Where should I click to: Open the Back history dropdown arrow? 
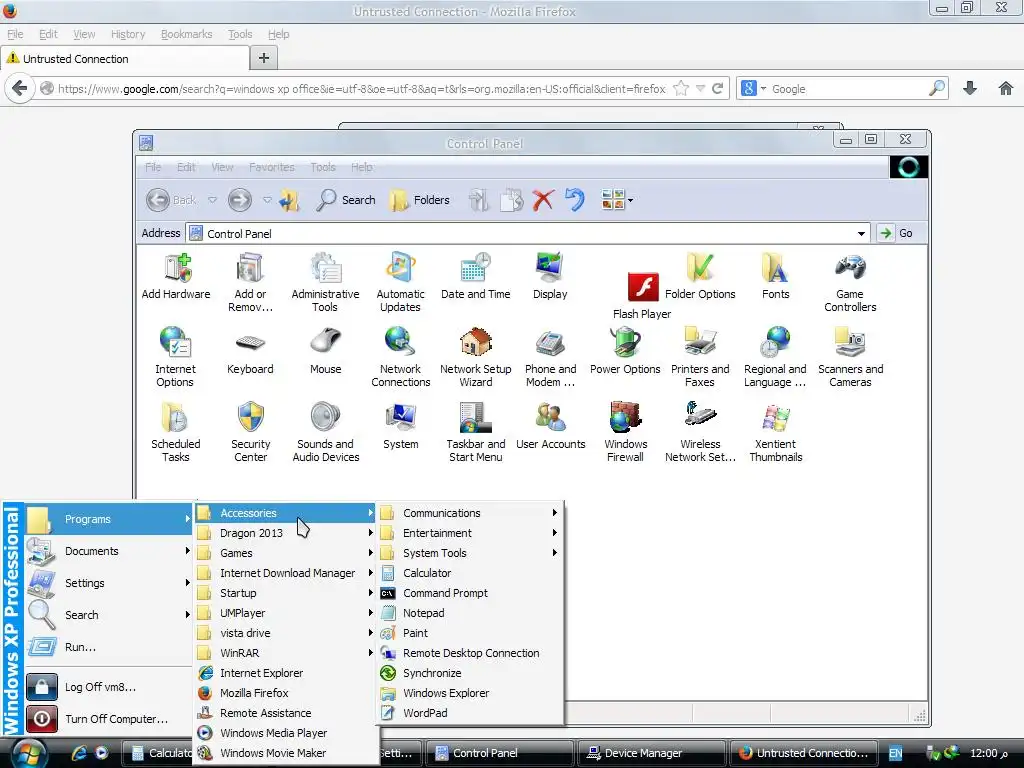point(212,200)
